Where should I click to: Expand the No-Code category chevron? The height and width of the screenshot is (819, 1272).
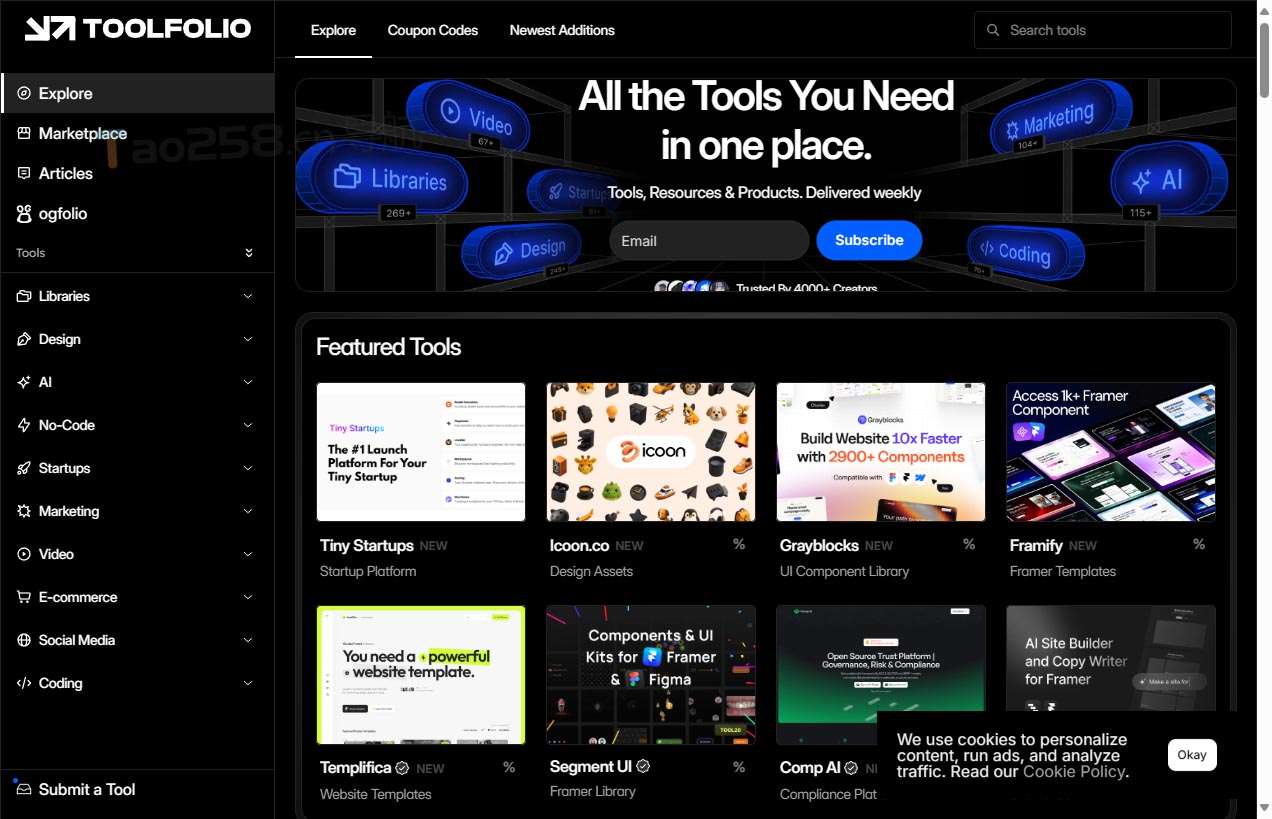[248, 425]
